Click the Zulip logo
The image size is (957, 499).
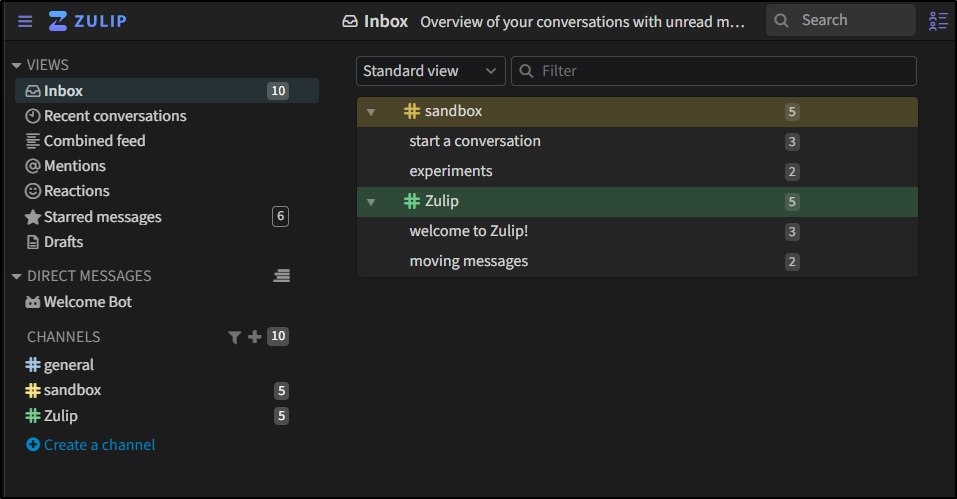pyautogui.click(x=88, y=21)
